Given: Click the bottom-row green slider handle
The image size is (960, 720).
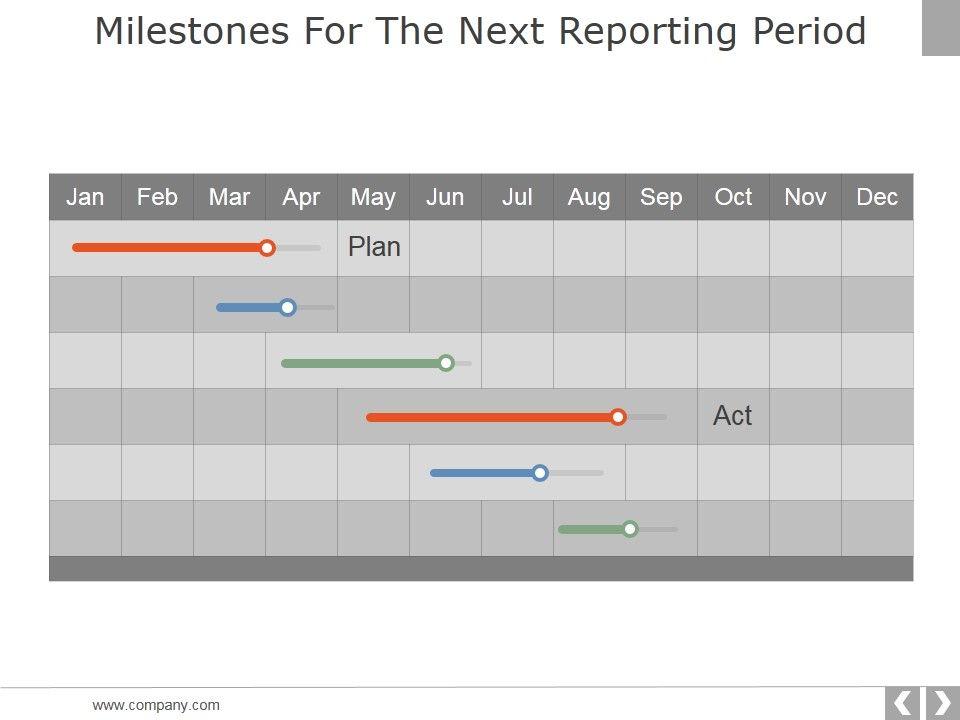Looking at the screenshot, I should tap(630, 529).
